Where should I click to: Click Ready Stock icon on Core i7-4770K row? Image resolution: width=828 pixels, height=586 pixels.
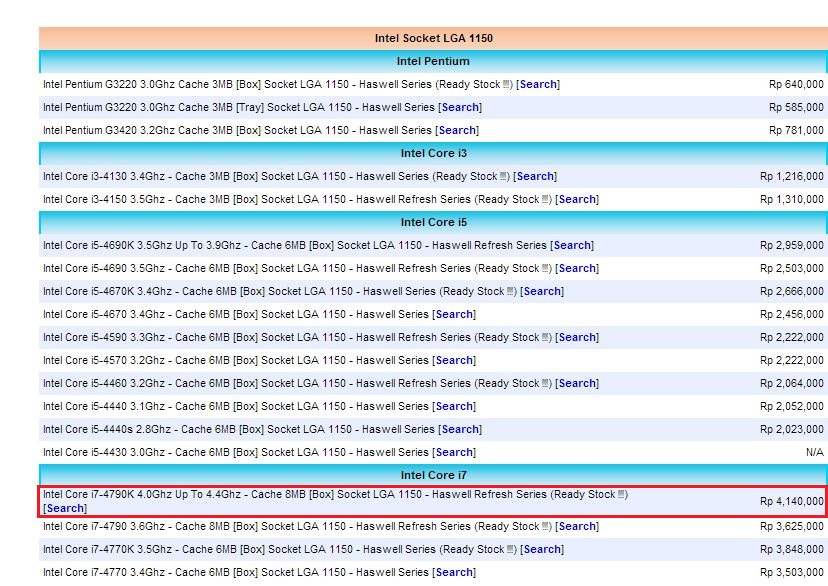(511, 550)
